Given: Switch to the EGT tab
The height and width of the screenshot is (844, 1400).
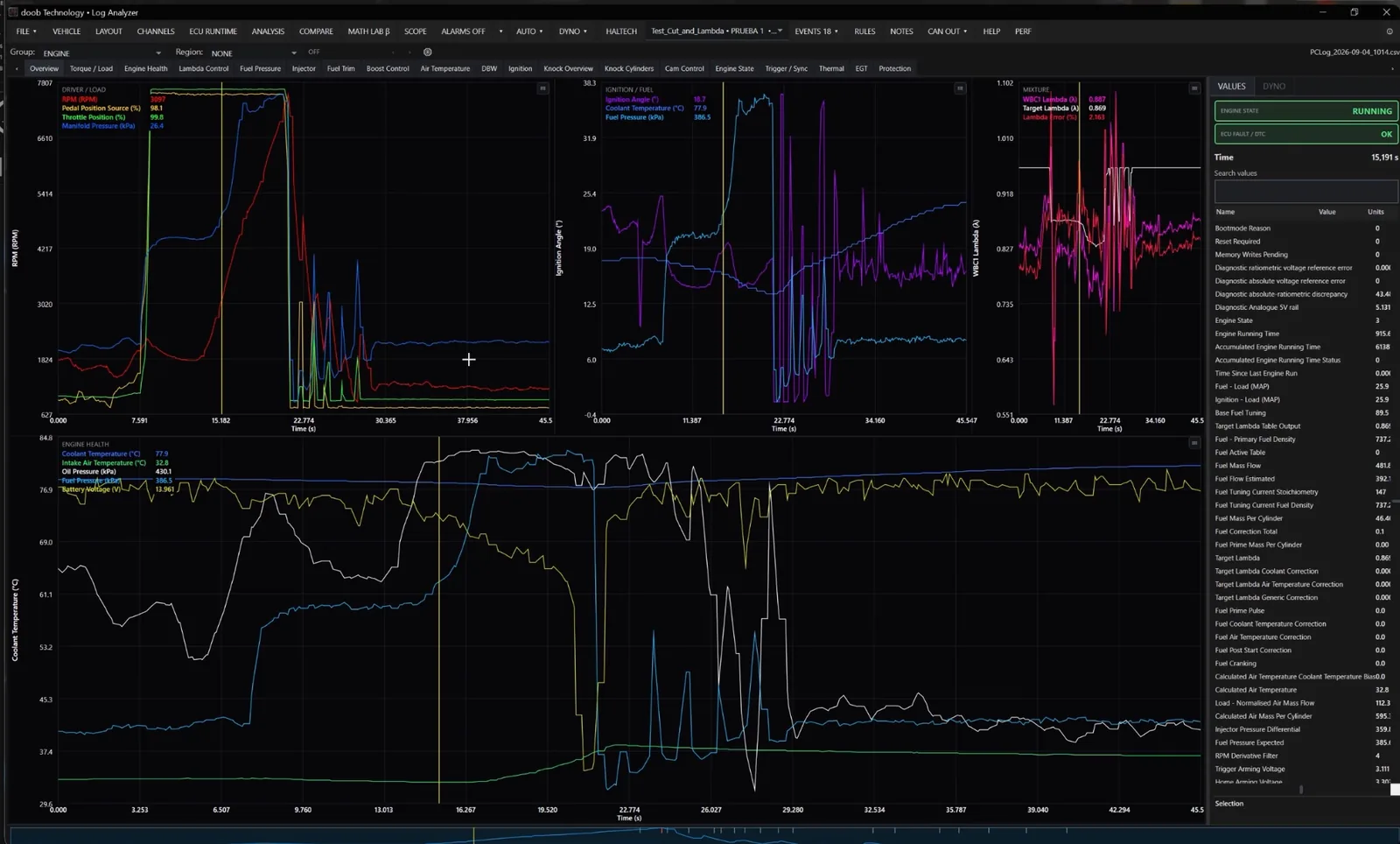Looking at the screenshot, I should [862, 68].
